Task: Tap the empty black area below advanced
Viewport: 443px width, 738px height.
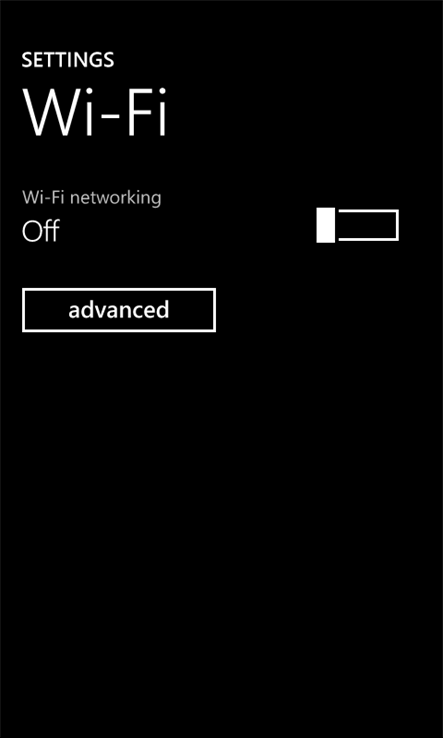Action: 221,471
